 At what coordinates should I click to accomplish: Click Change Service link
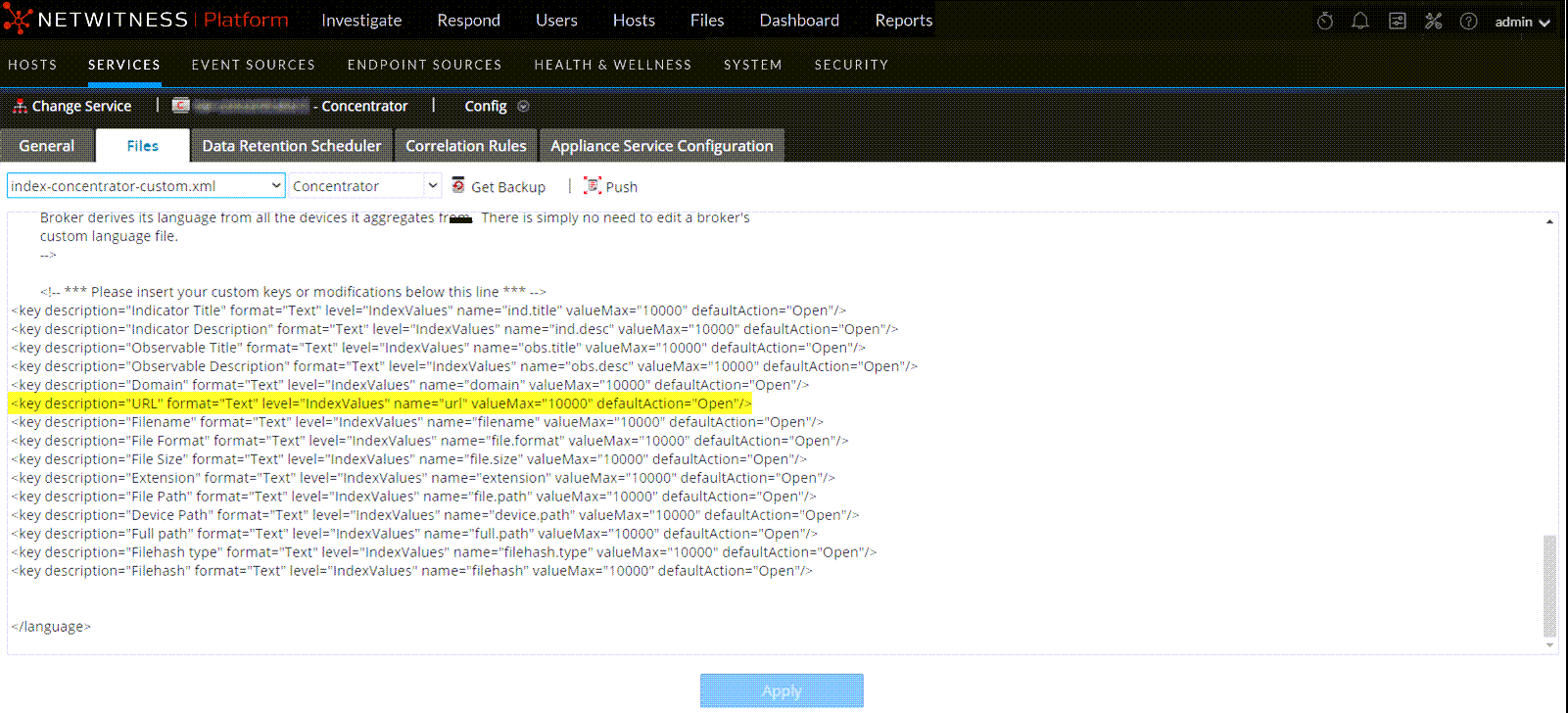(x=81, y=106)
